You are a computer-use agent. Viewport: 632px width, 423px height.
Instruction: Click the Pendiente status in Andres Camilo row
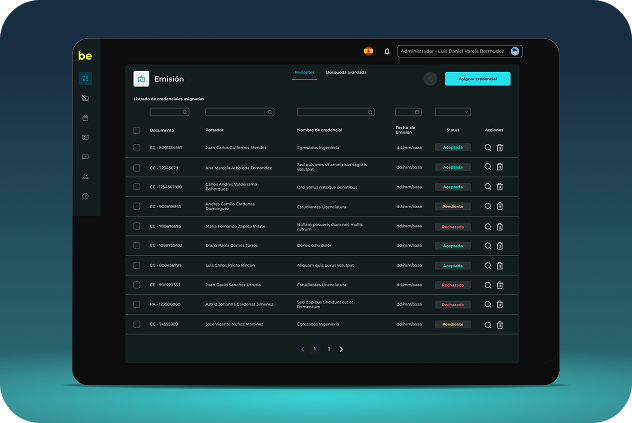coord(453,206)
